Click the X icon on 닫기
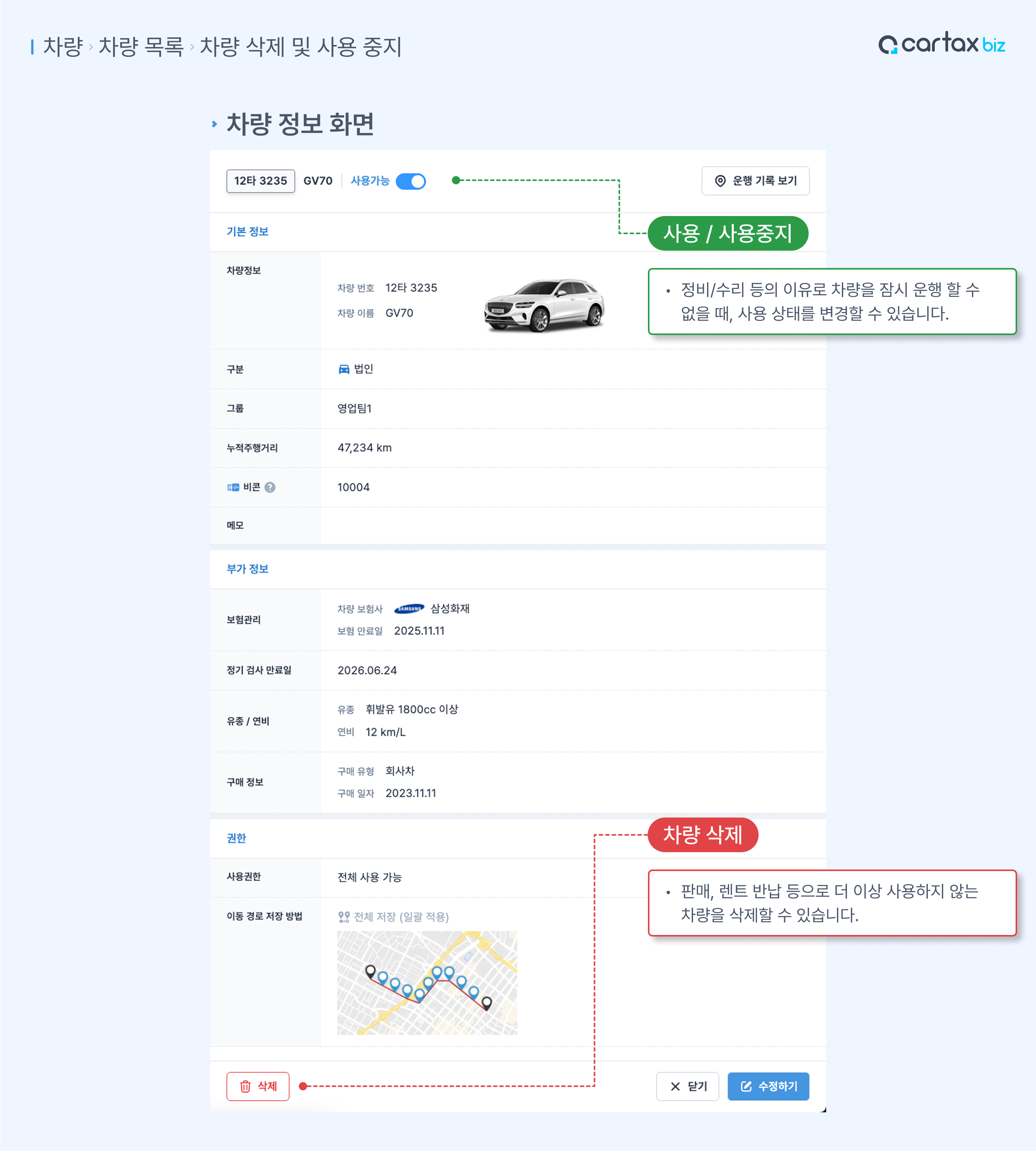Screen dimensions: 1036x1151 pos(675,1086)
